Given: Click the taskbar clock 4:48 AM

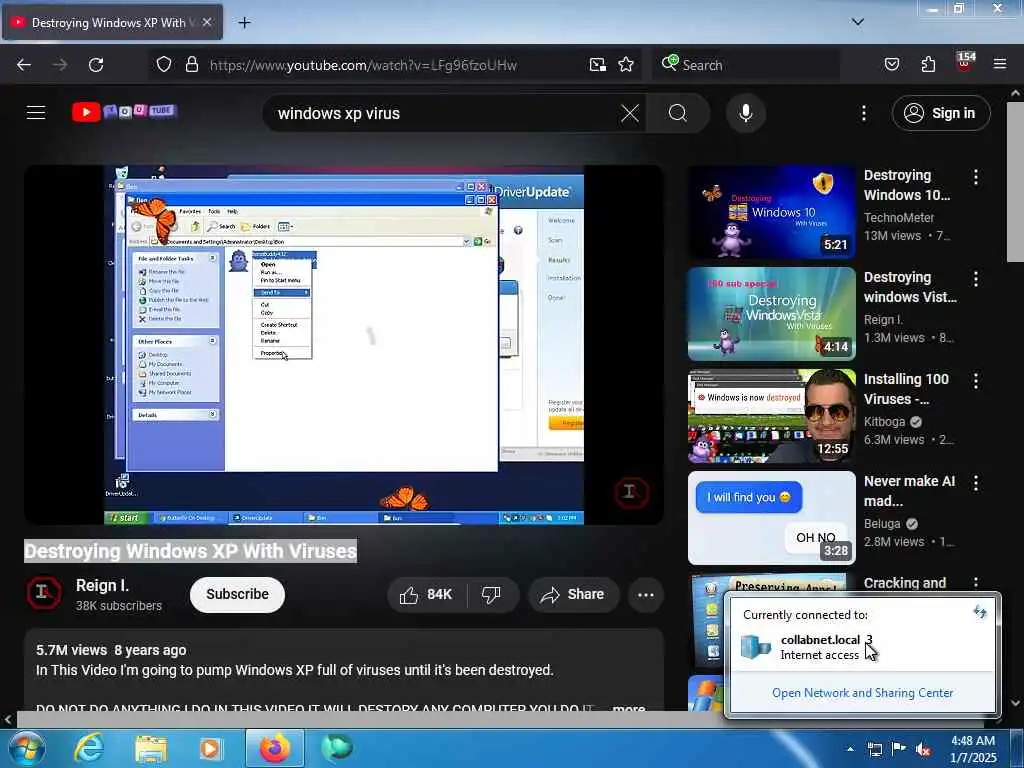Looking at the screenshot, I should point(972,741).
